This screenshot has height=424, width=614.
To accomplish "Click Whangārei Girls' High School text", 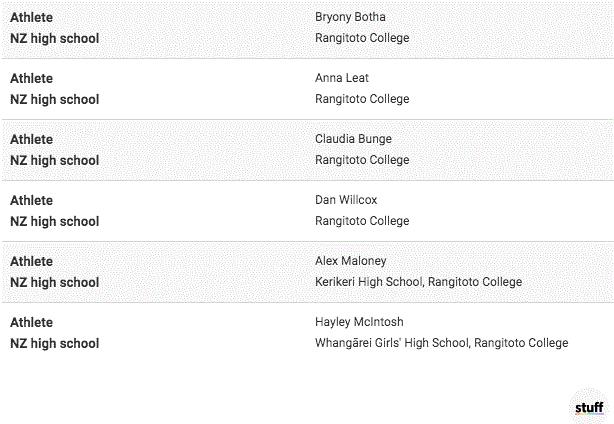I will (392, 343).
